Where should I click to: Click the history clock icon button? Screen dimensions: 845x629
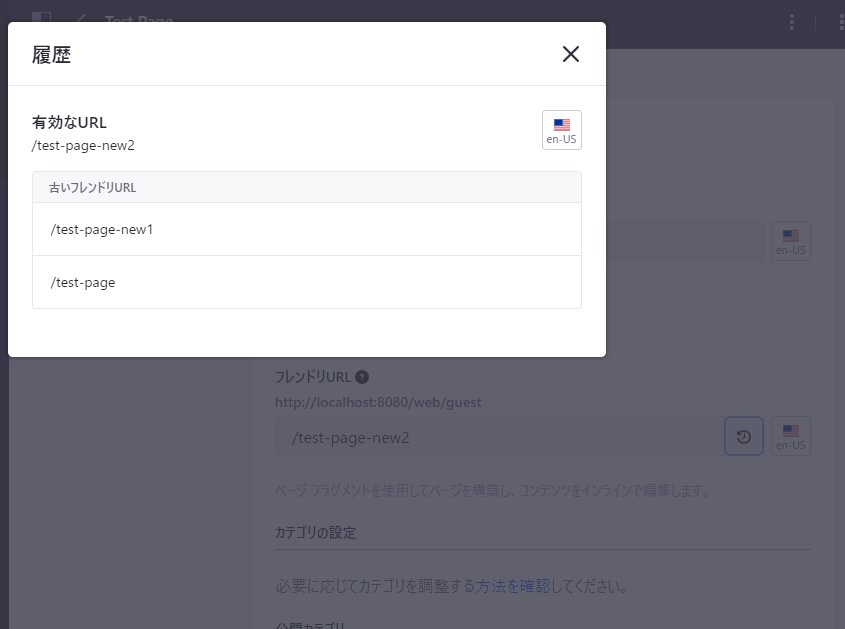pos(743,437)
